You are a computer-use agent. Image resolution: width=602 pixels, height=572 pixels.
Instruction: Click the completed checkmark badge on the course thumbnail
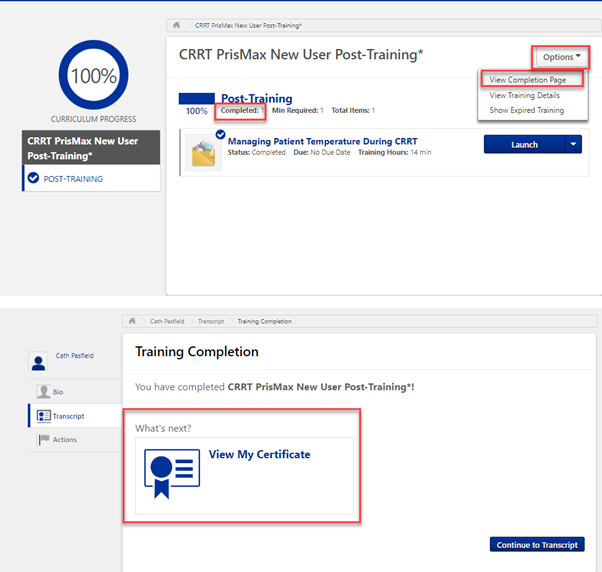point(220,134)
